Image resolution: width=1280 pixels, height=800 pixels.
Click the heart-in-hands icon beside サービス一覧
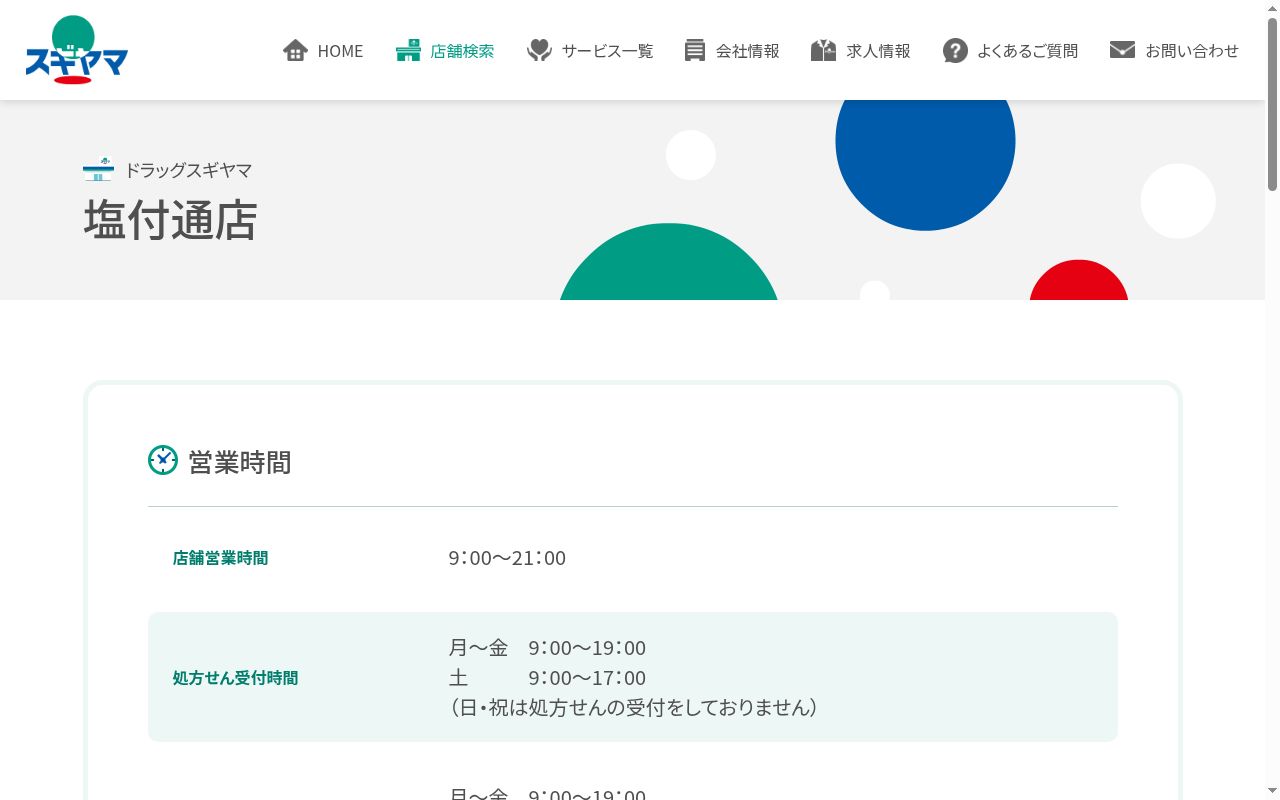pyautogui.click(x=540, y=50)
